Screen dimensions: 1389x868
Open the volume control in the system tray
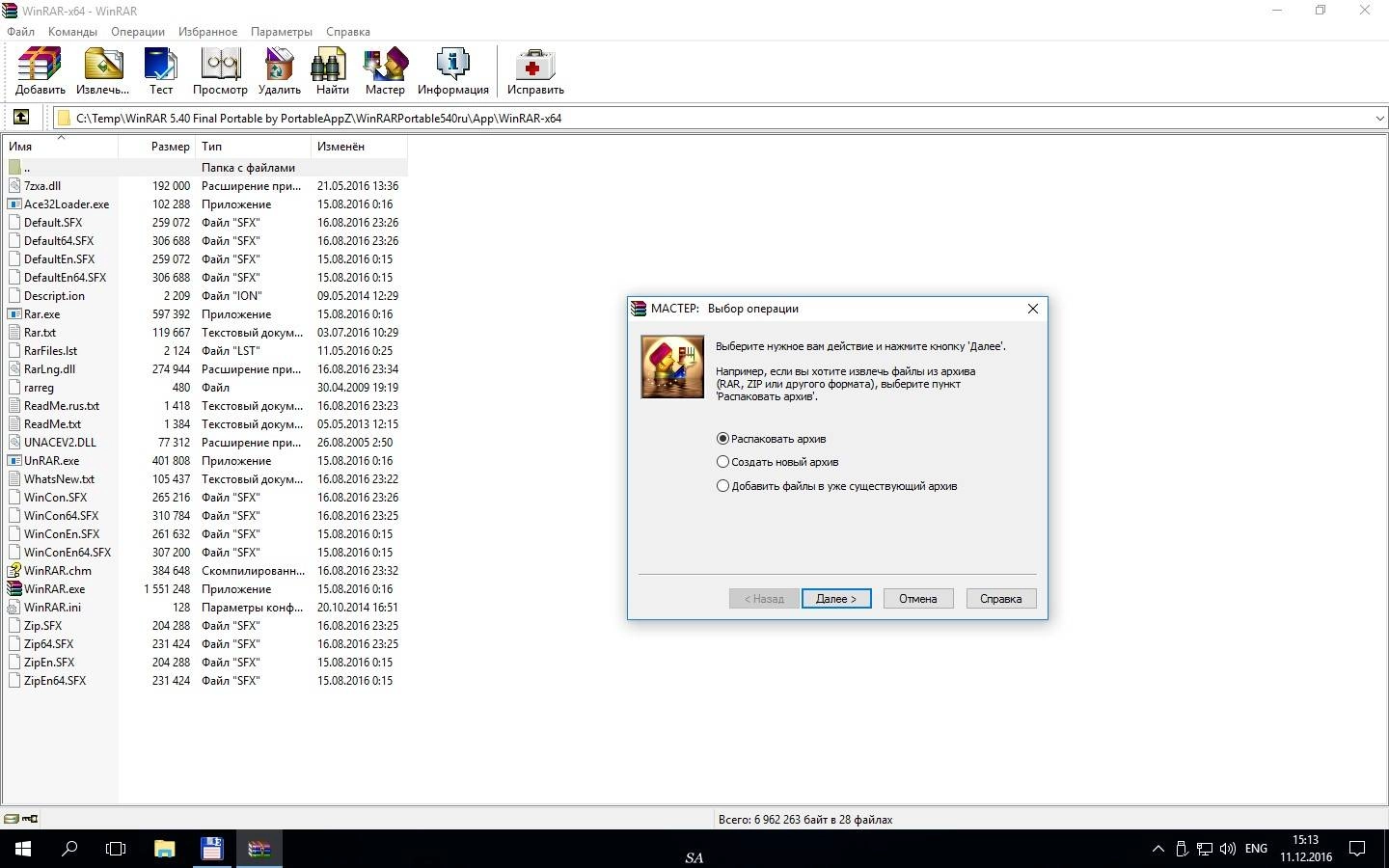point(1227,849)
